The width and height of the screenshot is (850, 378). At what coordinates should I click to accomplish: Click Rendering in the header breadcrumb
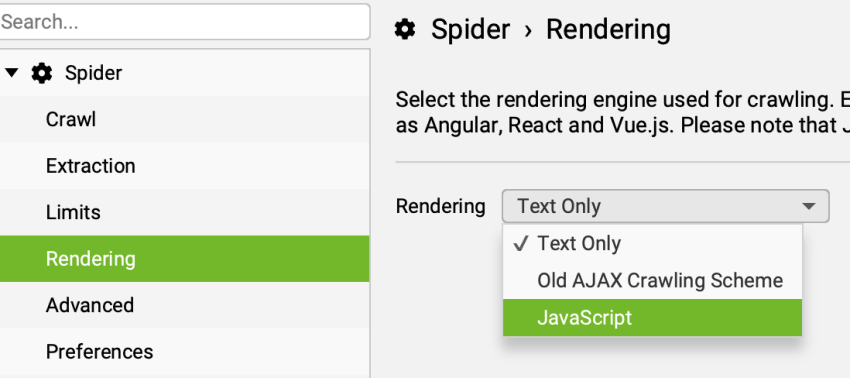pyautogui.click(x=608, y=29)
